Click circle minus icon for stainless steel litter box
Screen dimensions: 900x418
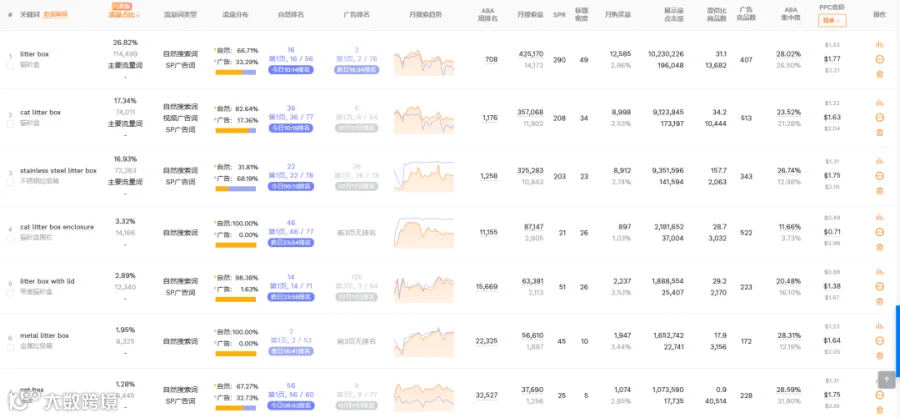click(879, 176)
